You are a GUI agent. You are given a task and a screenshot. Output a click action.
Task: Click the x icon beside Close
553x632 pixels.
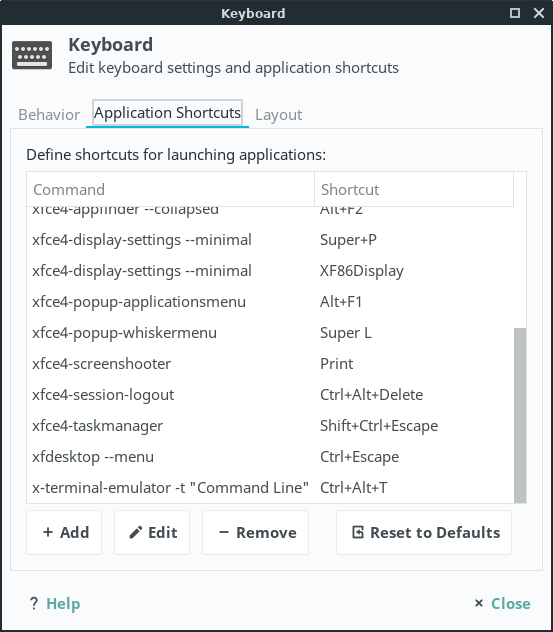[478, 603]
